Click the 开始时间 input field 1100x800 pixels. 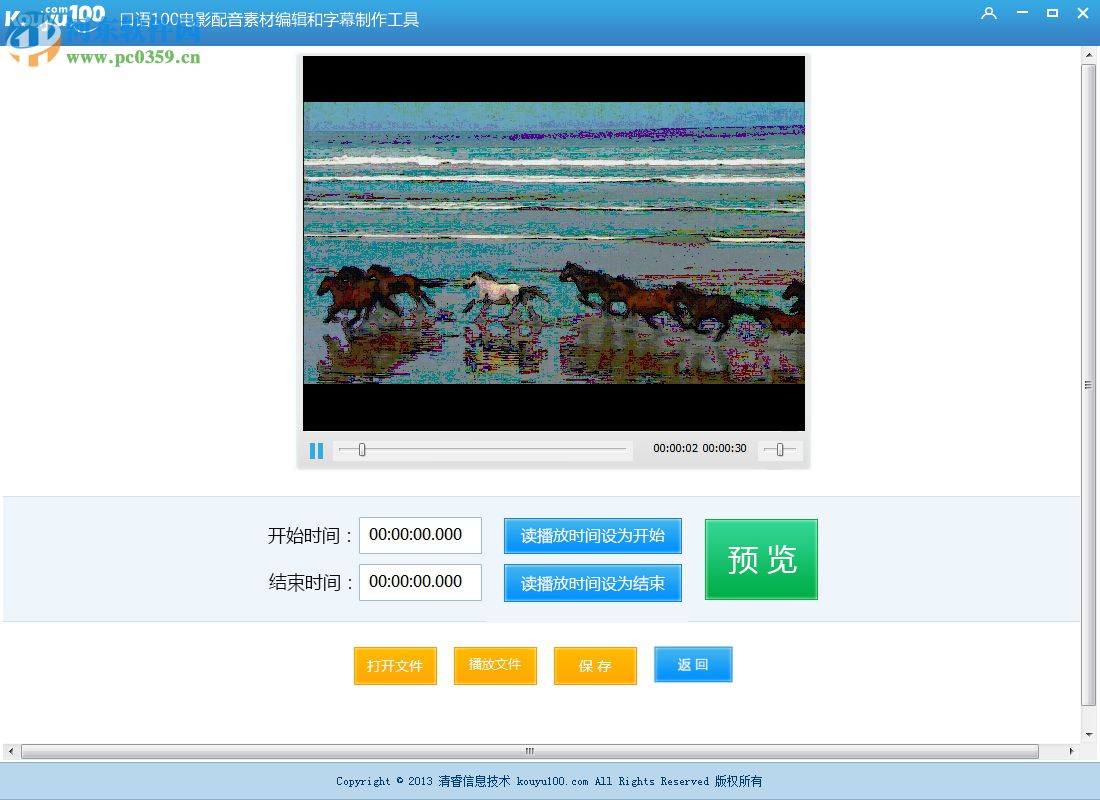tap(420, 535)
